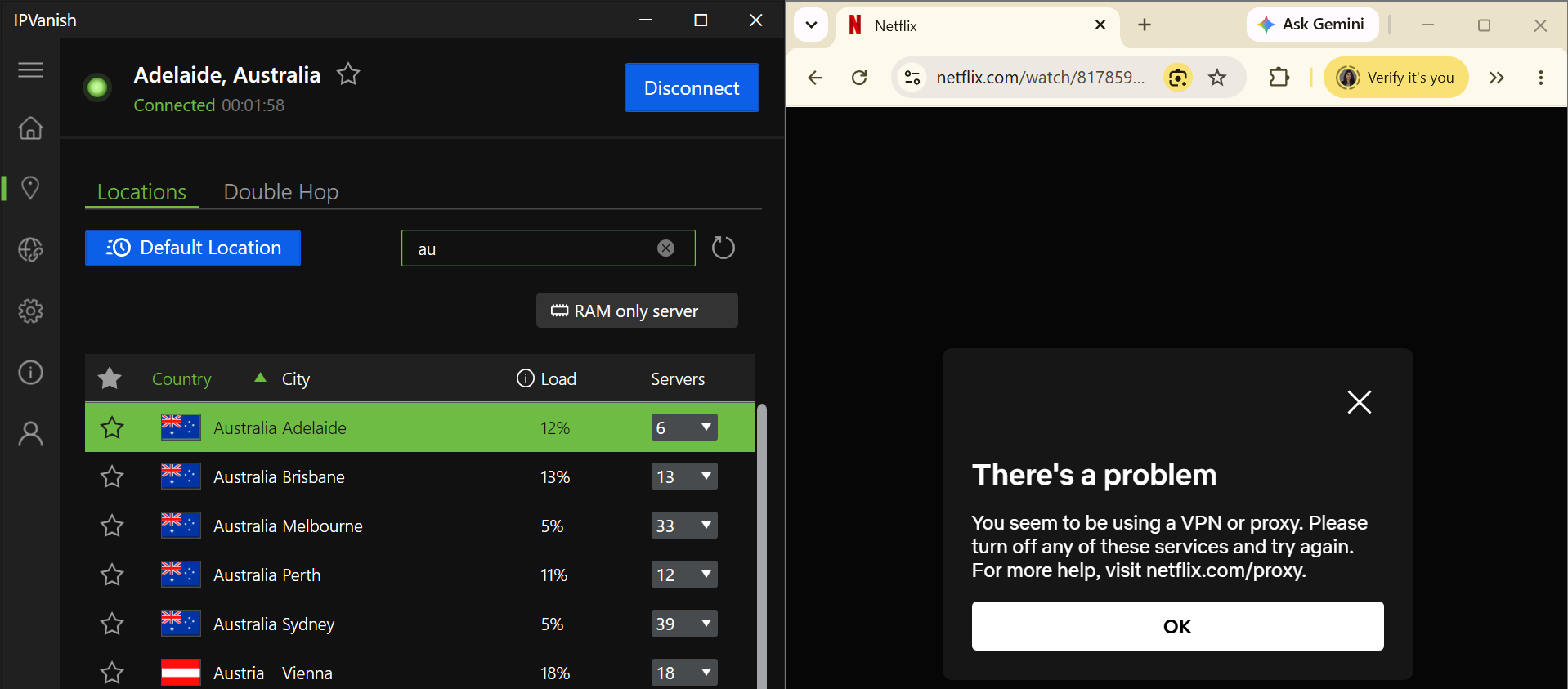The image size is (1568, 689).
Task: Sort by City column header
Action: click(296, 379)
